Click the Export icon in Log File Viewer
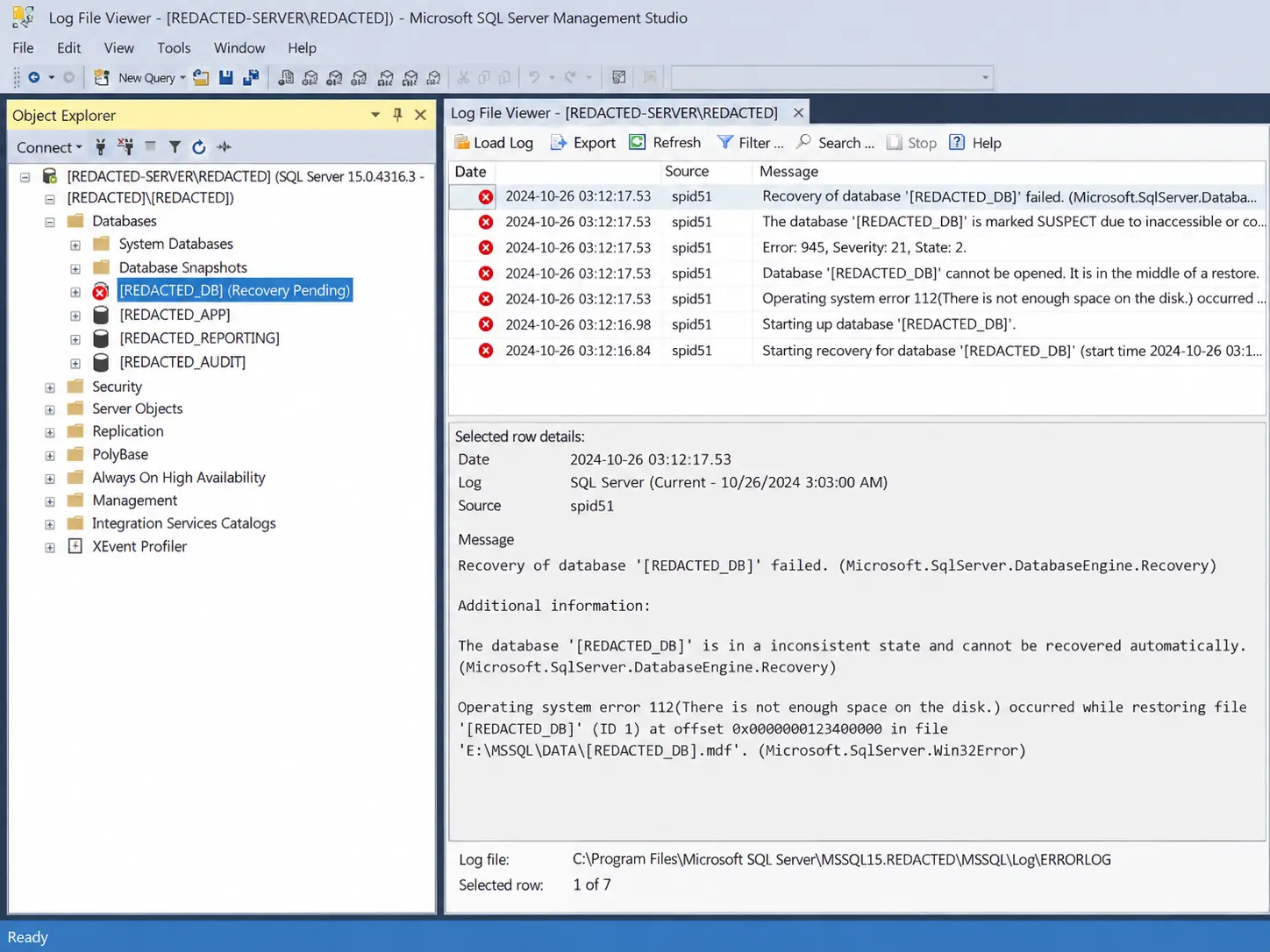 pyautogui.click(x=559, y=142)
